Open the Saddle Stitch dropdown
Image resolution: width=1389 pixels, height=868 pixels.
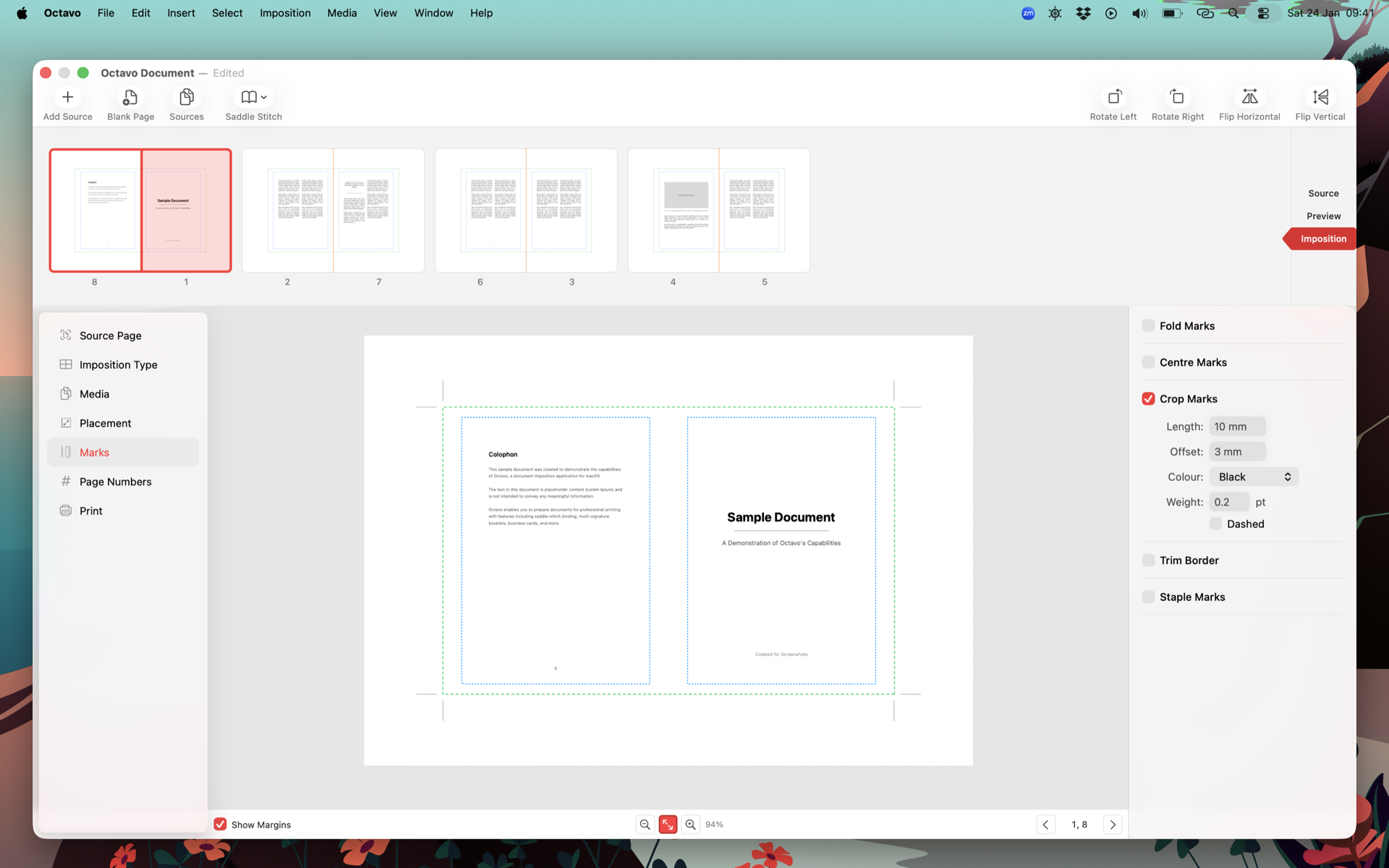coord(253,97)
